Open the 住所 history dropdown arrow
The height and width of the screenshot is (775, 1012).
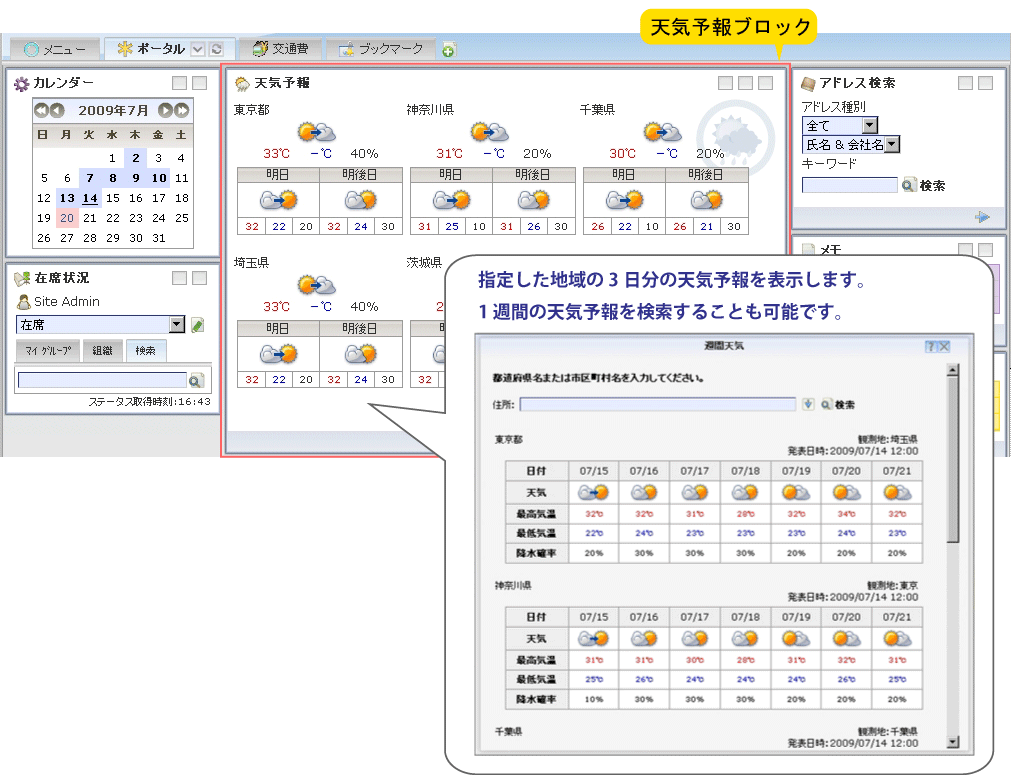coord(808,404)
